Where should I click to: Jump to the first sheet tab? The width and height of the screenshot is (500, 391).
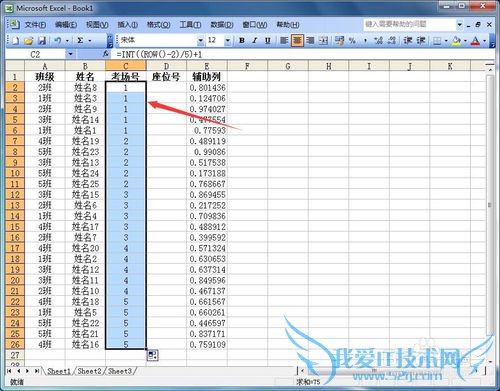[9, 371]
